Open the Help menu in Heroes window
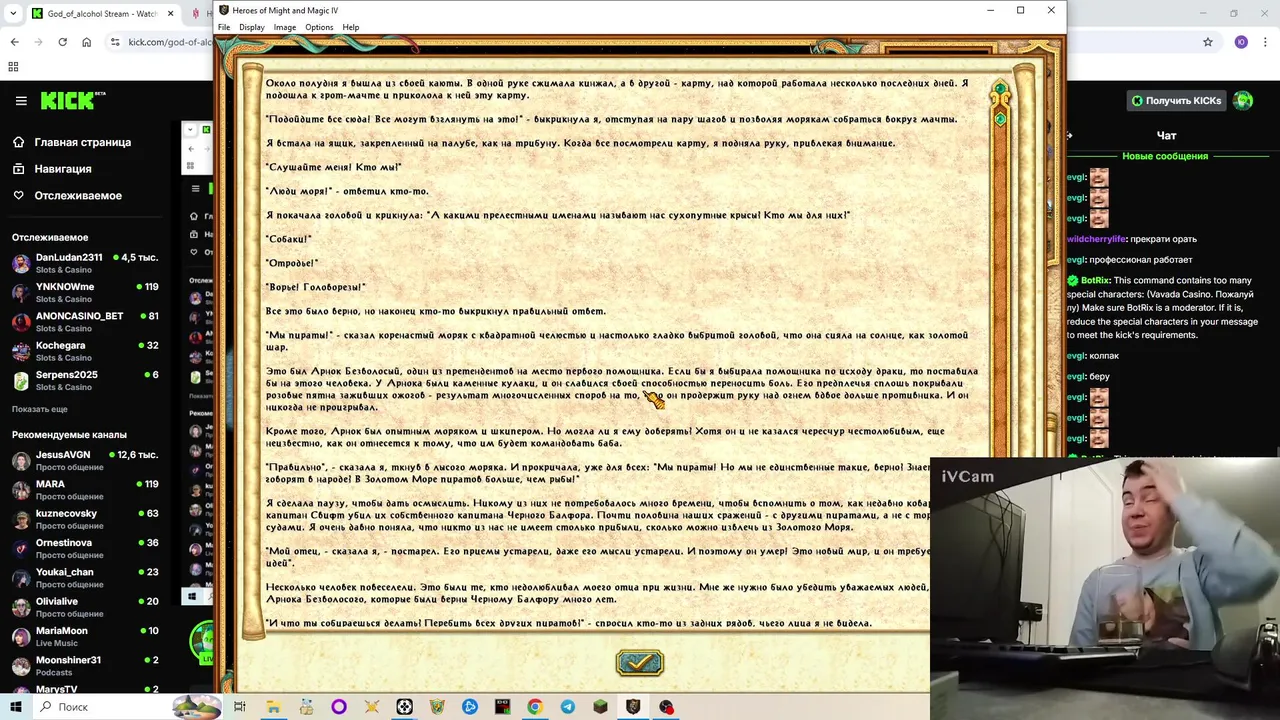 (x=351, y=27)
